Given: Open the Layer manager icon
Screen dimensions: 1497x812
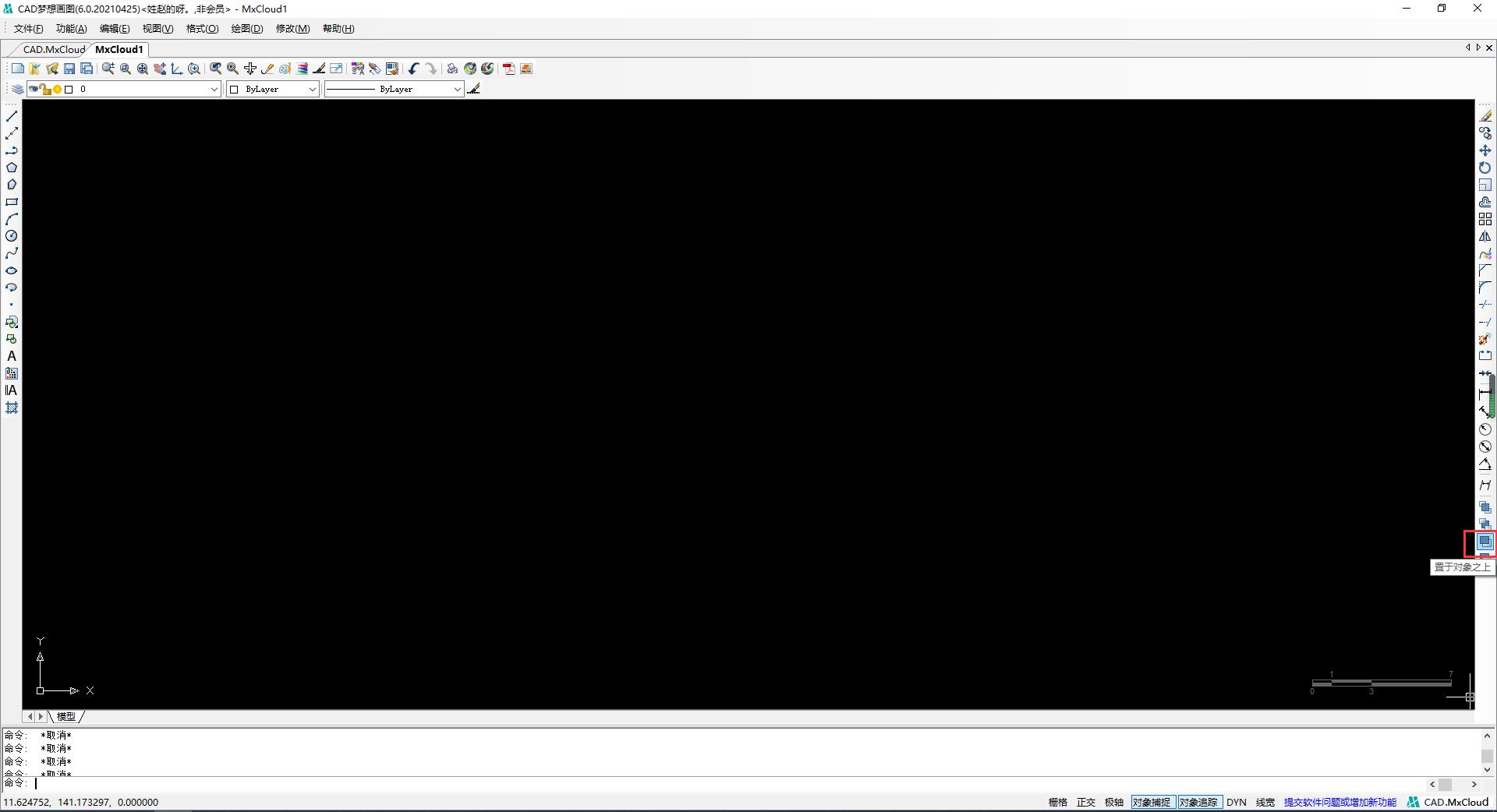Looking at the screenshot, I should (x=18, y=89).
